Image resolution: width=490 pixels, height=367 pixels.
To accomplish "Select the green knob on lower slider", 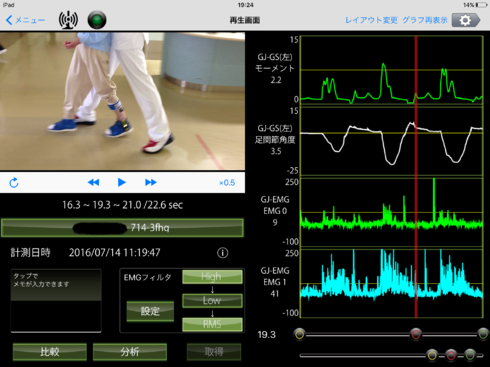I will click(x=470, y=355).
